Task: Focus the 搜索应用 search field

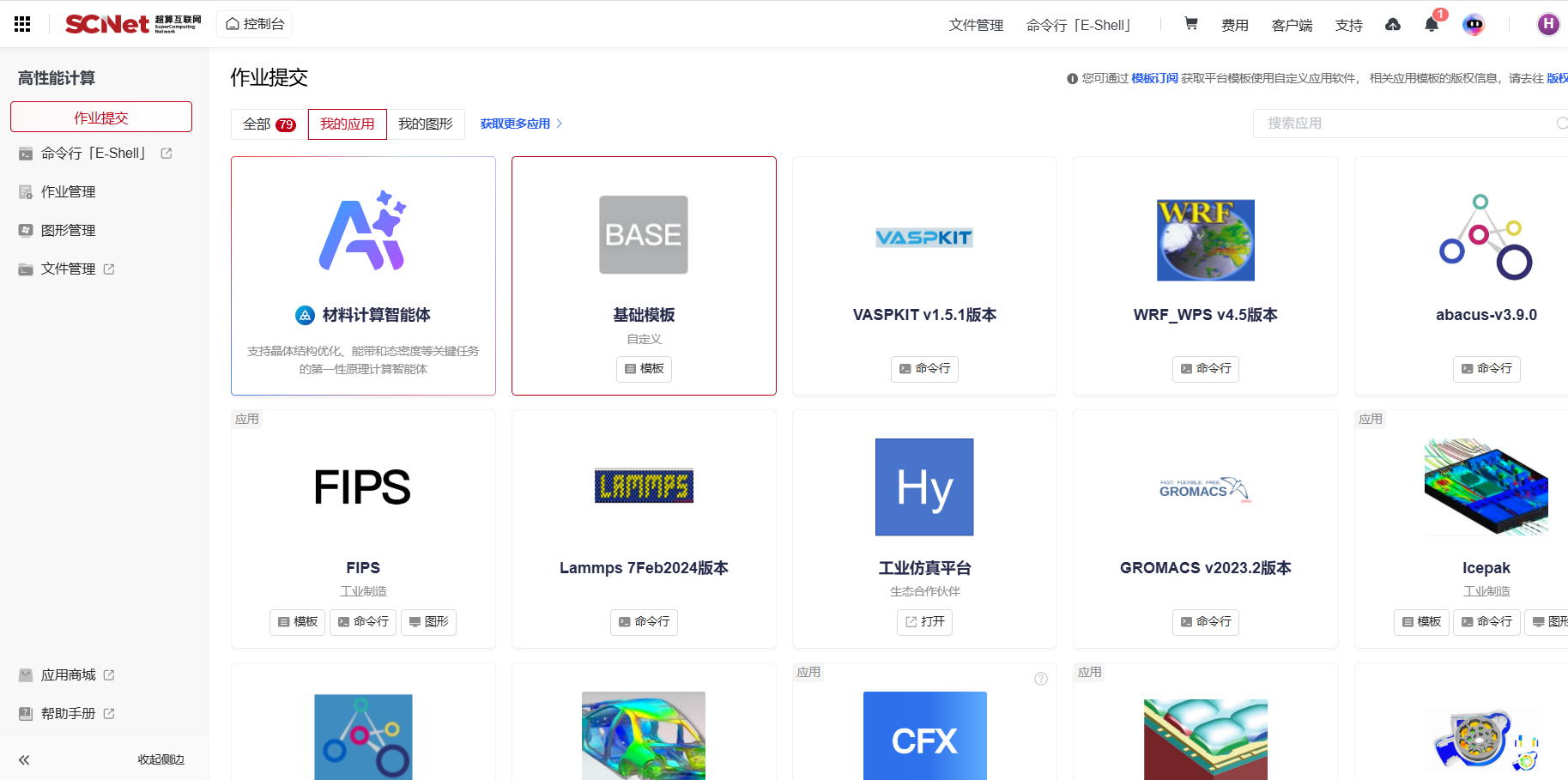Action: (x=1411, y=124)
